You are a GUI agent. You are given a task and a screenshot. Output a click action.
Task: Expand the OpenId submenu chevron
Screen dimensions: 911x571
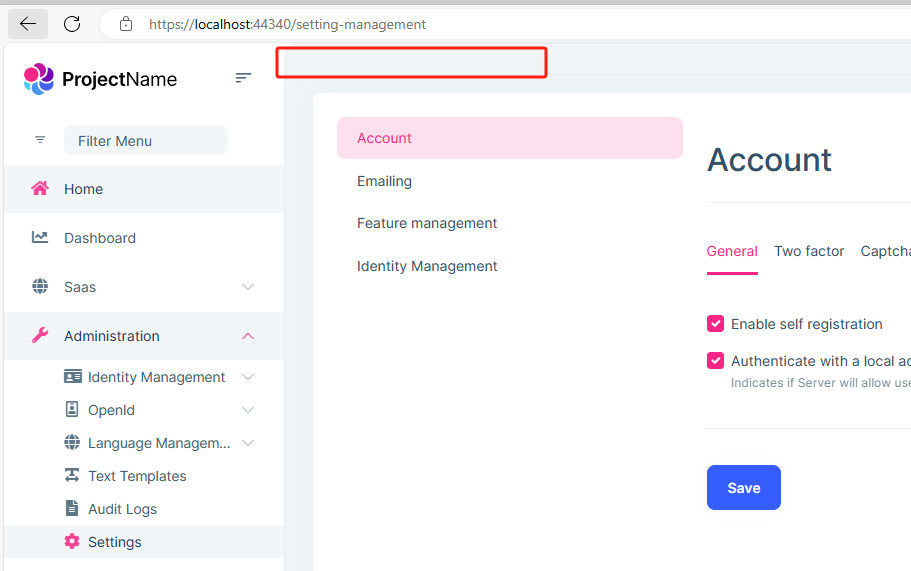click(x=248, y=410)
